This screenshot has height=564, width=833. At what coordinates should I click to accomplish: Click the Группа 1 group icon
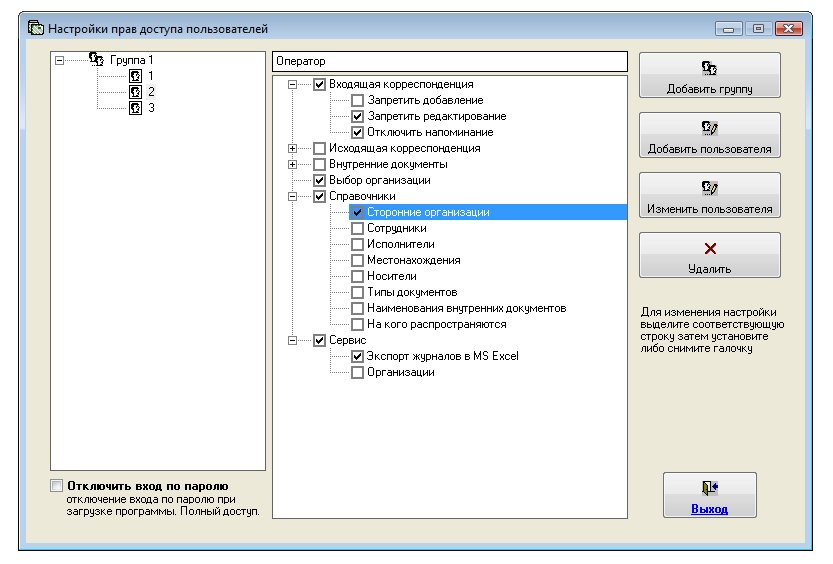click(x=96, y=59)
